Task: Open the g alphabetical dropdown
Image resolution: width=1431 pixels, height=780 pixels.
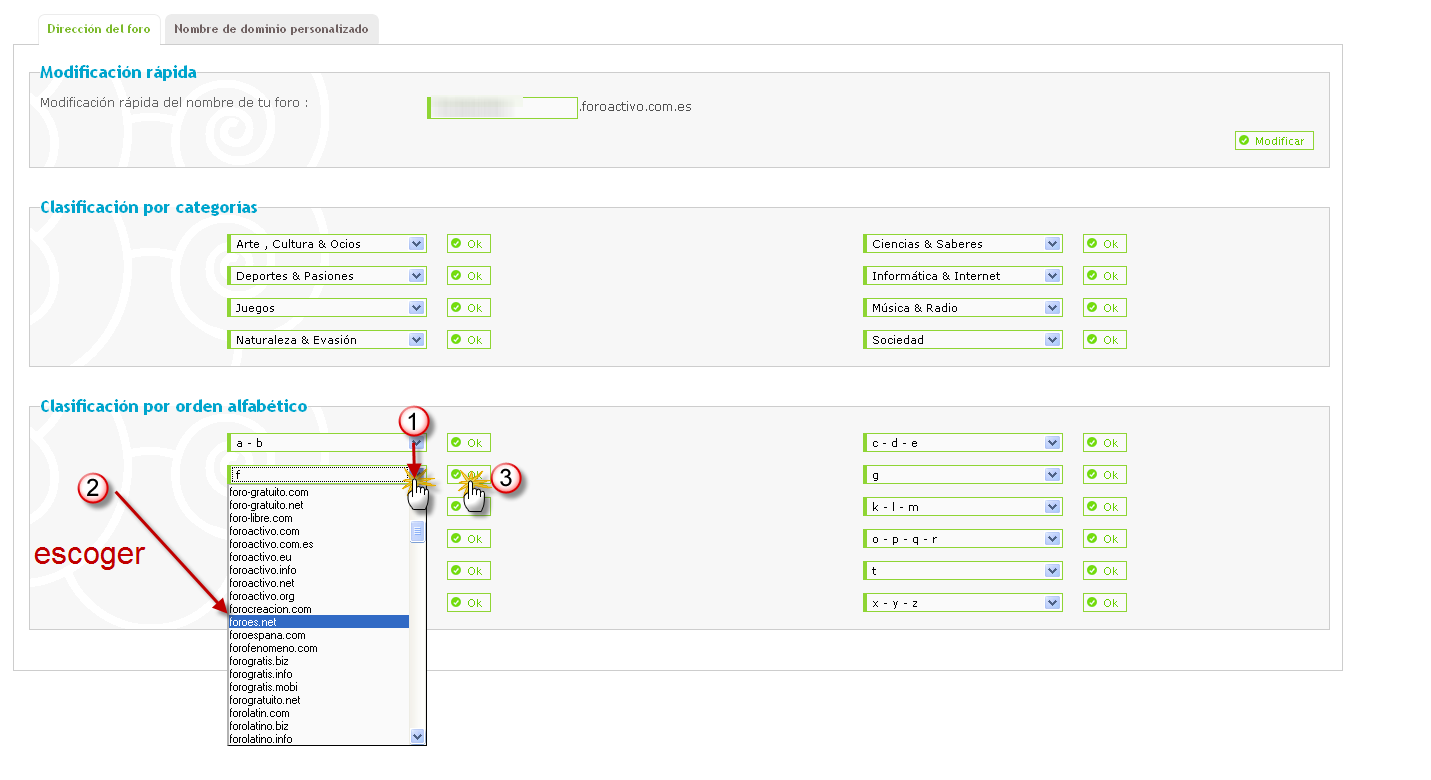Action: [x=962, y=475]
